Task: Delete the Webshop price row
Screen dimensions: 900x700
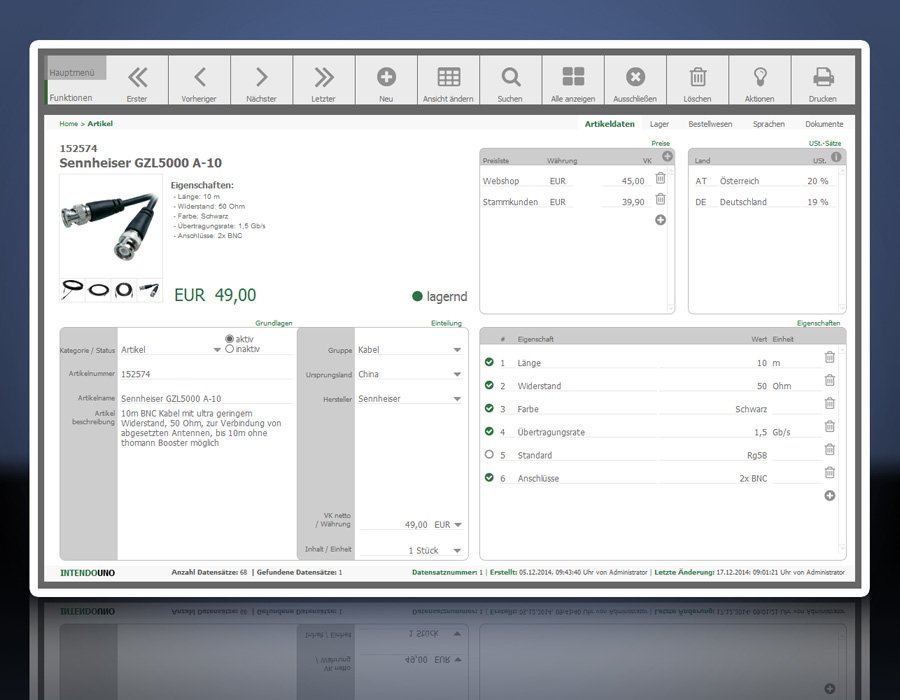Action: [x=661, y=178]
